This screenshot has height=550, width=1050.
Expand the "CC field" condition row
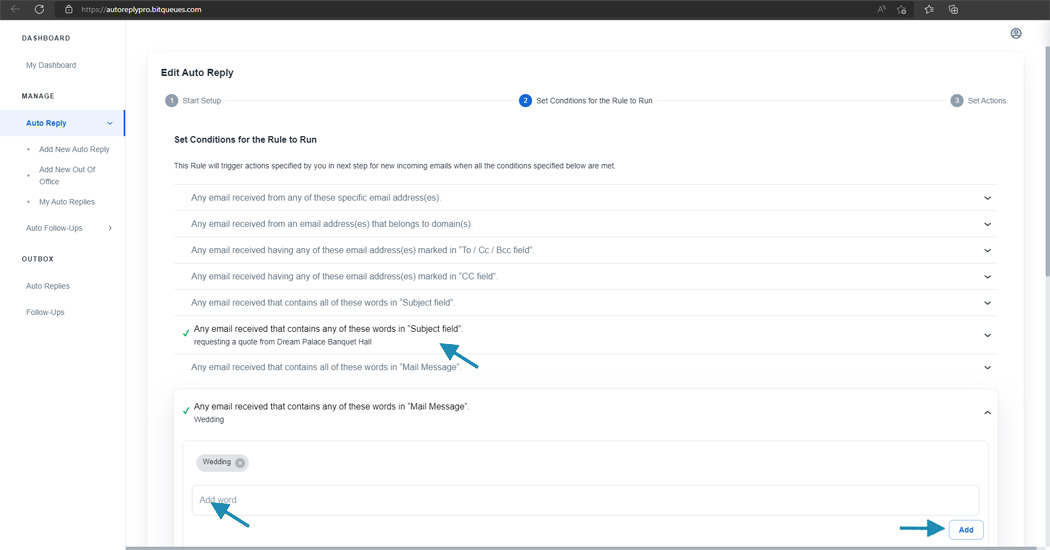(x=987, y=277)
